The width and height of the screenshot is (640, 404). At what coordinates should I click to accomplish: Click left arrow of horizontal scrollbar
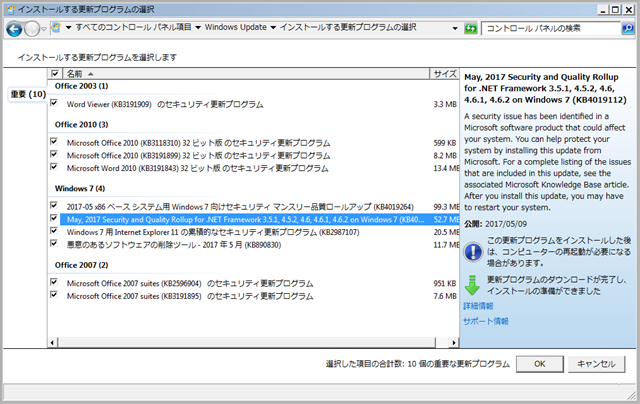pos(52,343)
